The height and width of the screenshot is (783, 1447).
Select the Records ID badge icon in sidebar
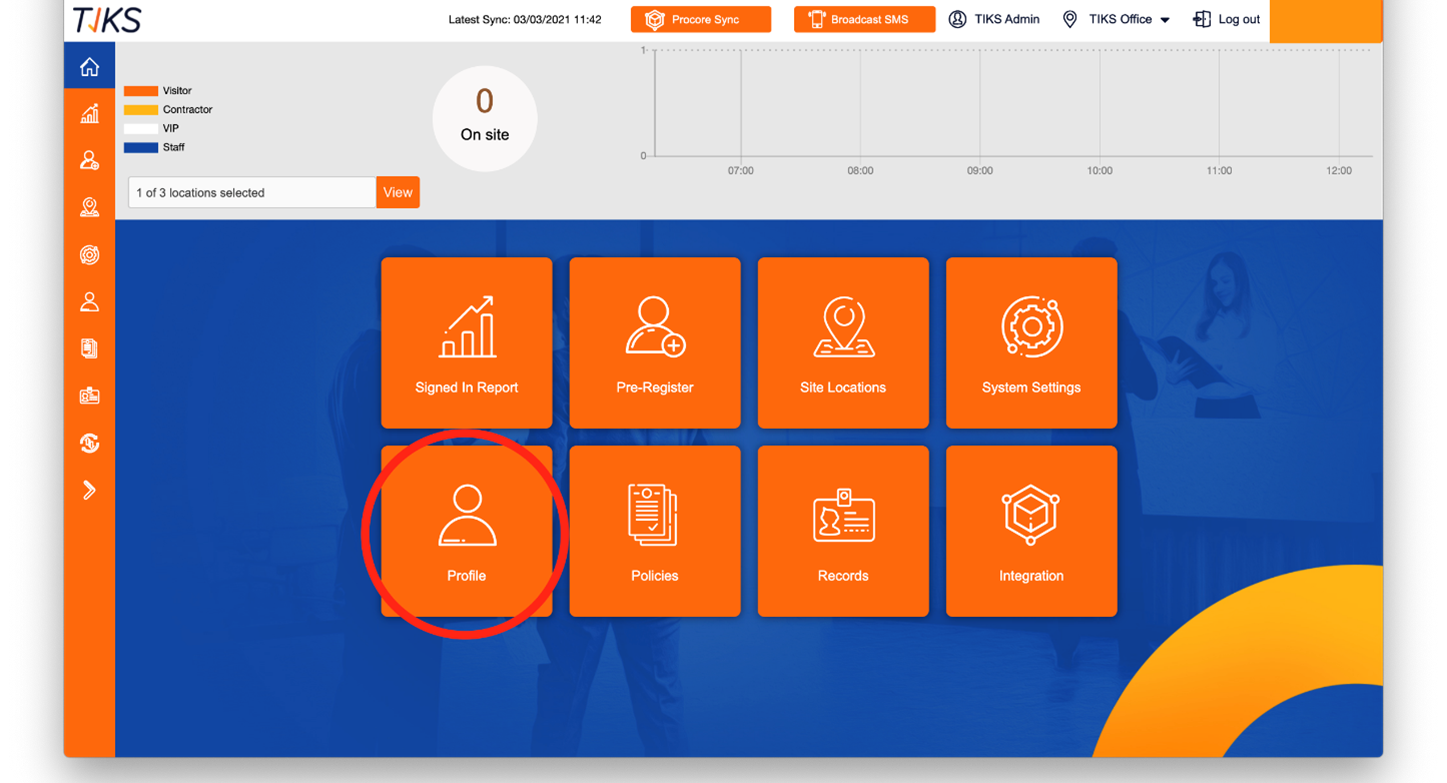coord(89,395)
